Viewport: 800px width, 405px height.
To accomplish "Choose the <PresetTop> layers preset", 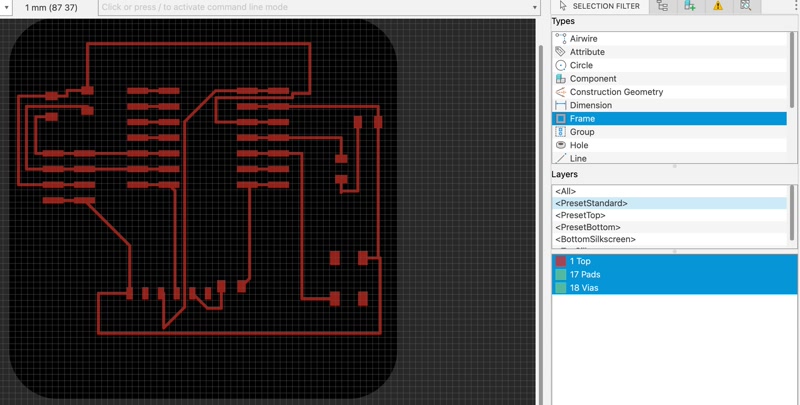I will (x=669, y=215).
